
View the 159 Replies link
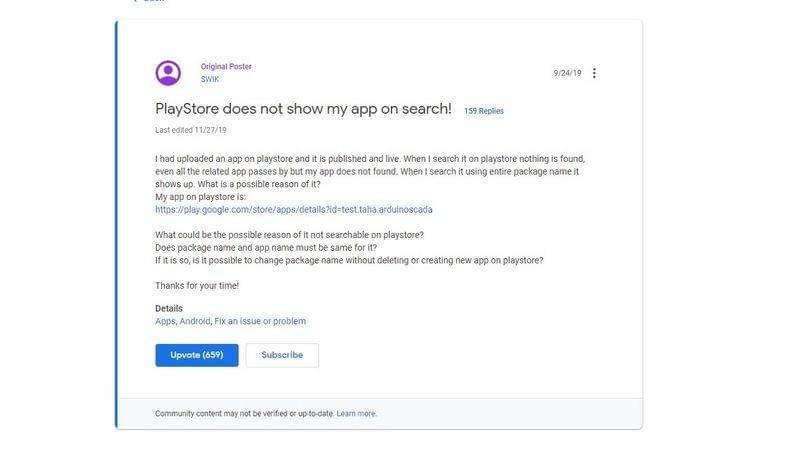click(x=484, y=111)
